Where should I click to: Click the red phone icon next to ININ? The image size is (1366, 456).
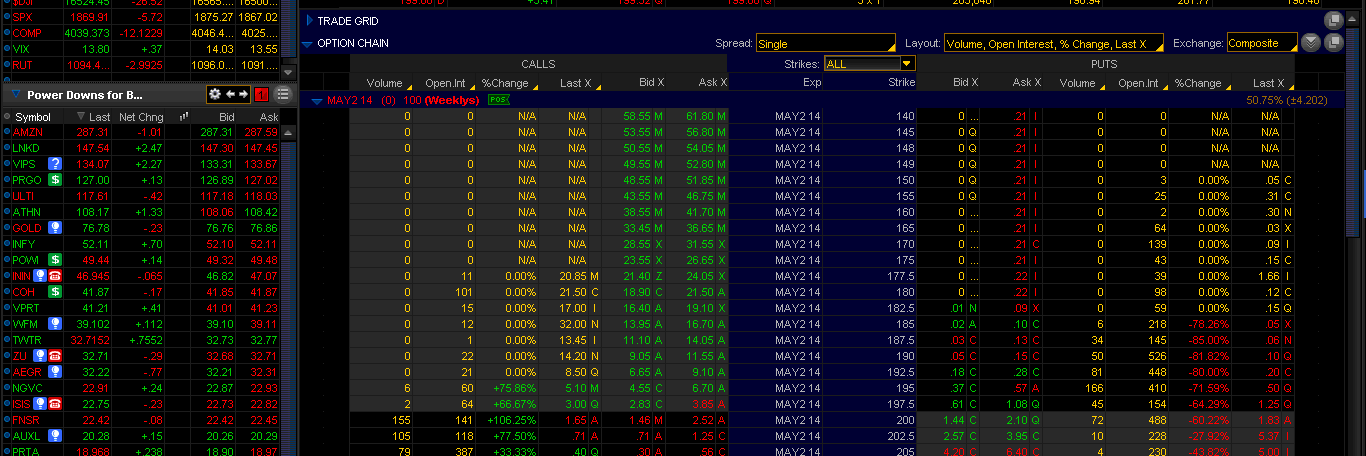[55, 276]
